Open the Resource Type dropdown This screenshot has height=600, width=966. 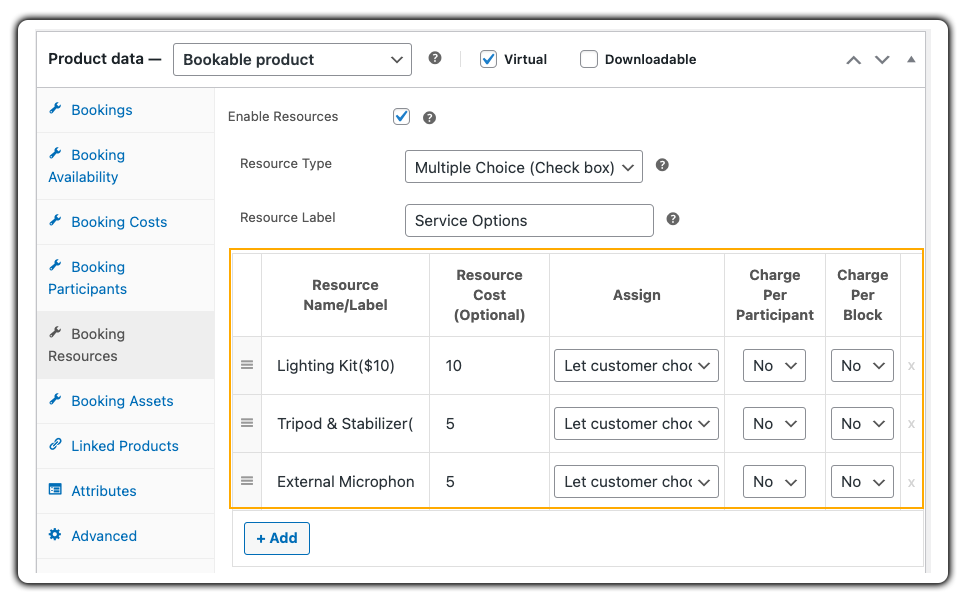tap(524, 167)
